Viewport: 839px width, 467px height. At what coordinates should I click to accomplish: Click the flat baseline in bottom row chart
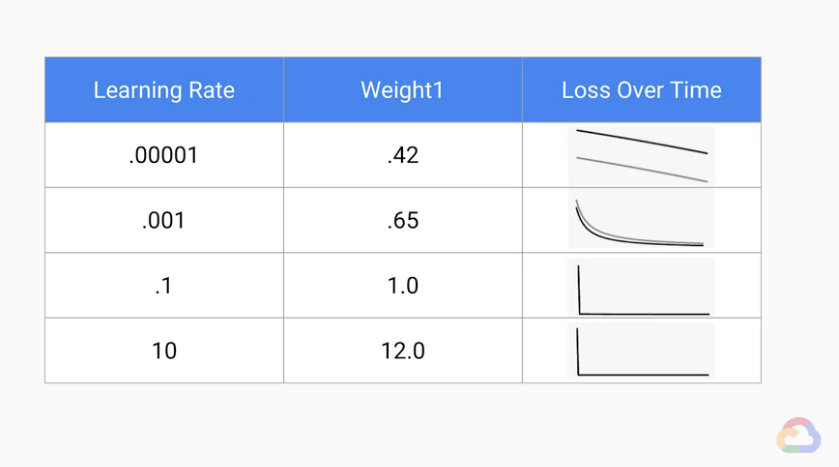[x=645, y=375]
